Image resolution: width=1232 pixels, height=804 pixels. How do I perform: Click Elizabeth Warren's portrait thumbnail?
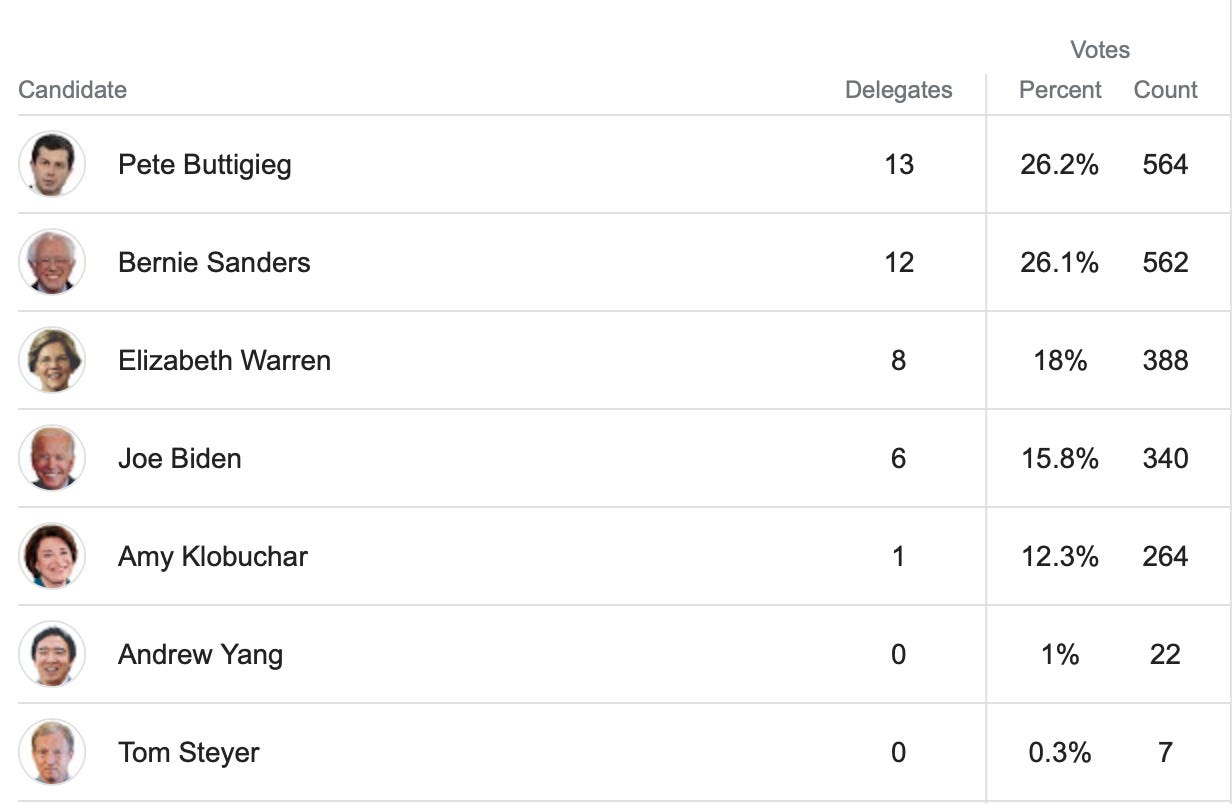click(52, 360)
